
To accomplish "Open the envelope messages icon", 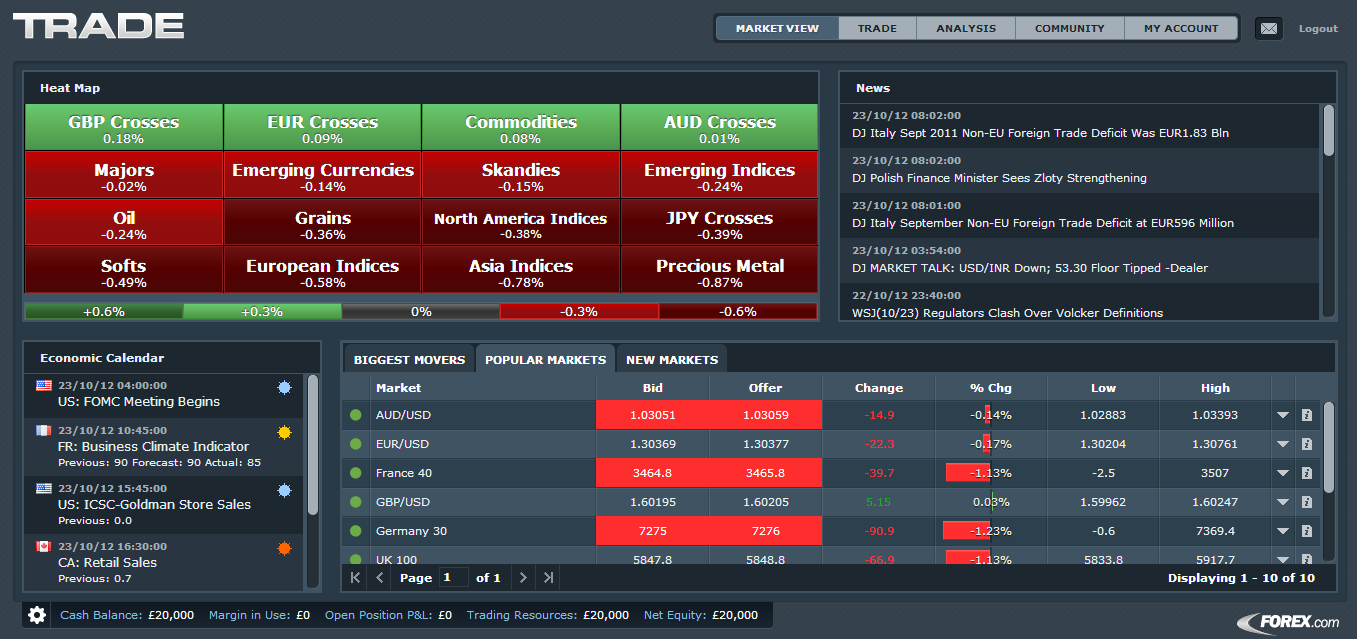I will point(1268,28).
